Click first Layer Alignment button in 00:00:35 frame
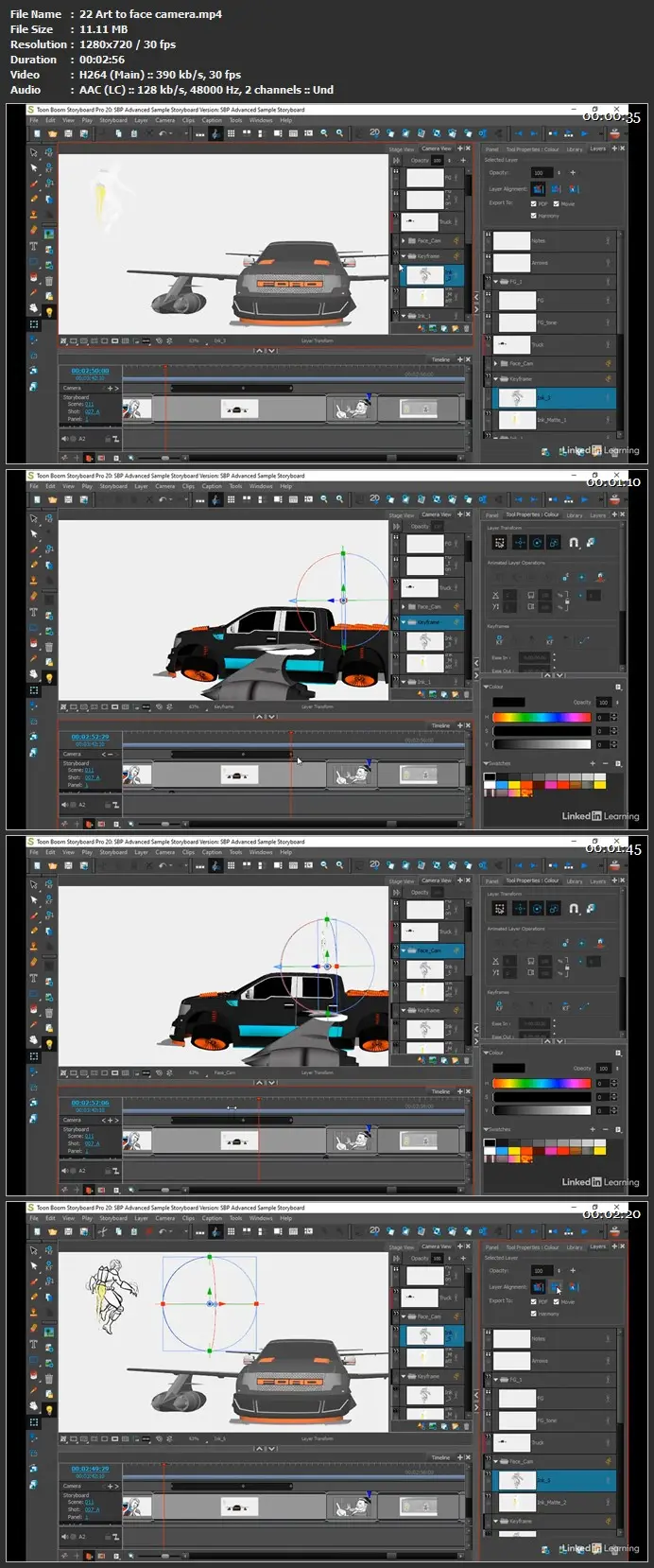 [x=539, y=188]
